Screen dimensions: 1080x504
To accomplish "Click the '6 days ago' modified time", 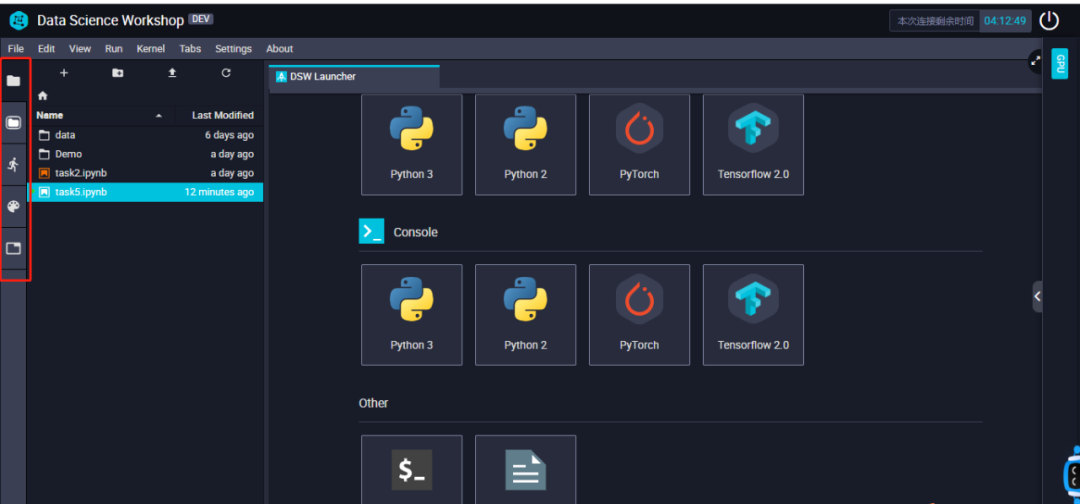I will pos(229,135).
